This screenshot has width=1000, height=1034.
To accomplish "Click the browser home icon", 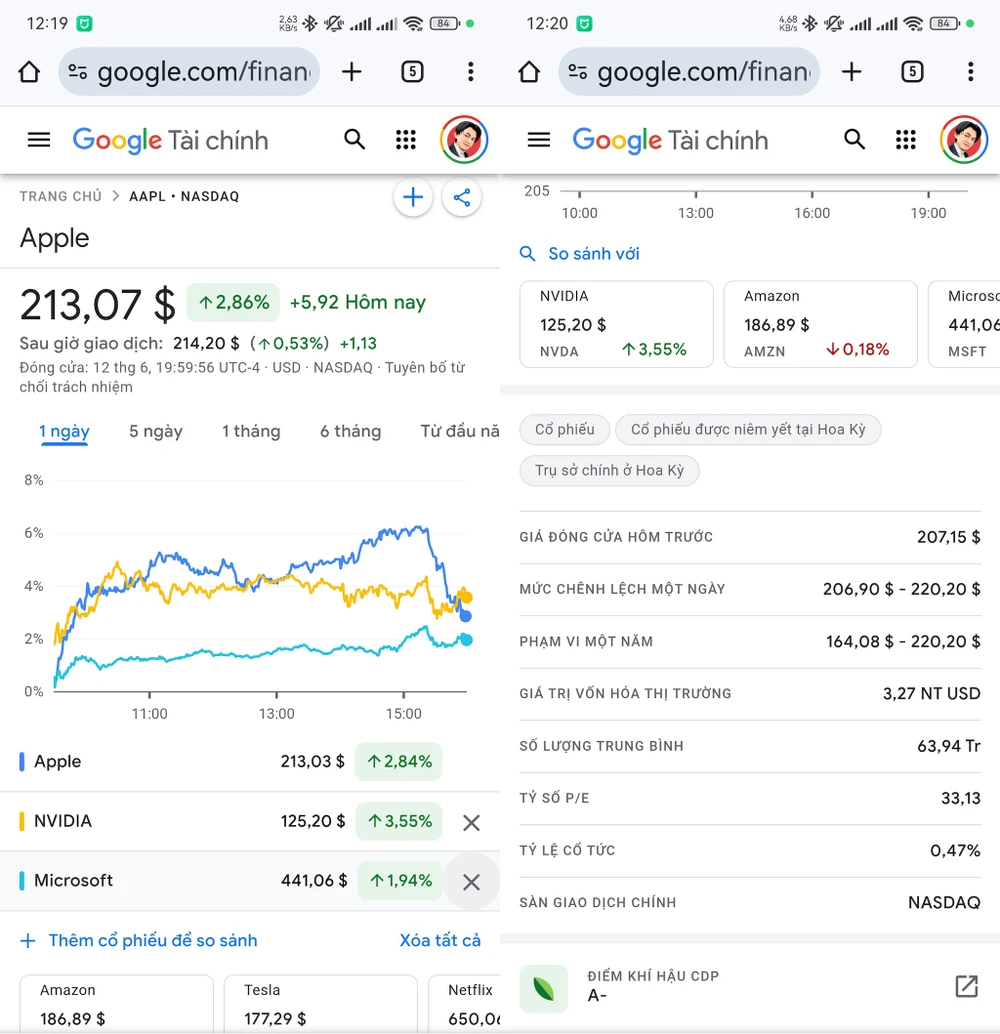I will (29, 71).
